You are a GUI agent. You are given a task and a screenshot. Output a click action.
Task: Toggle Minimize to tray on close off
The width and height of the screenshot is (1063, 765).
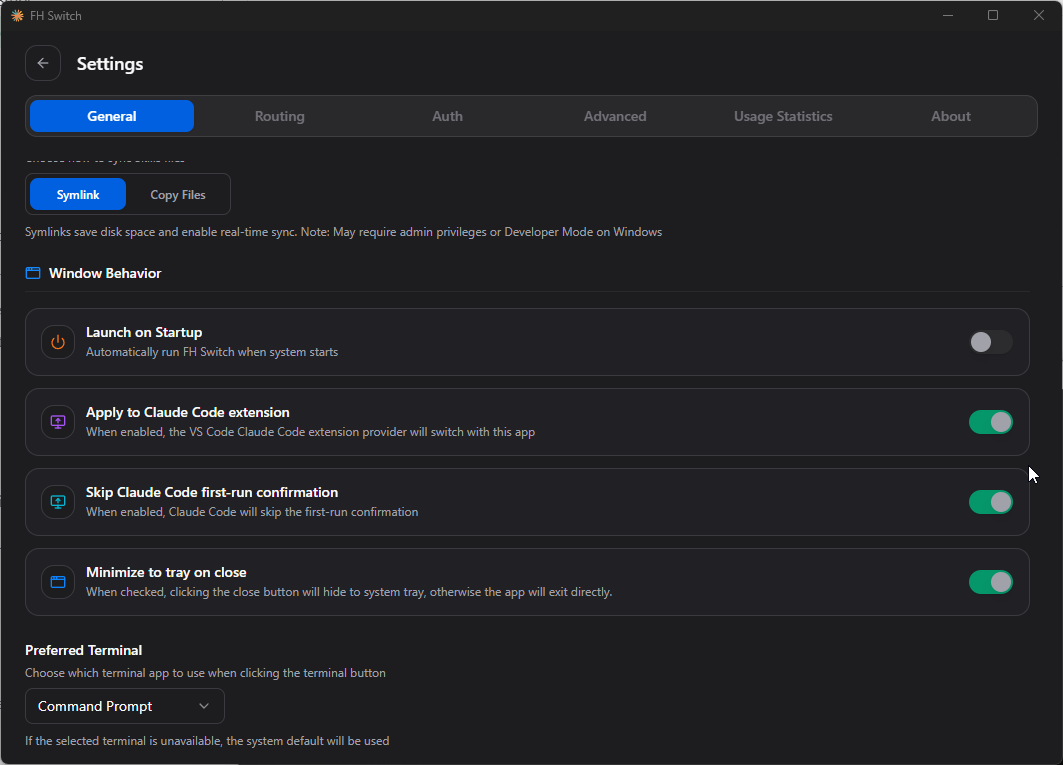tap(990, 582)
